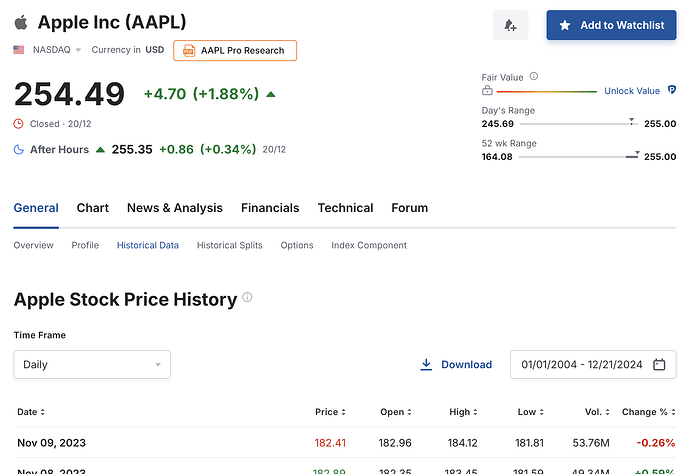The width and height of the screenshot is (690, 474).
Task: Click the Fair Value gradient bar
Action: tap(547, 92)
